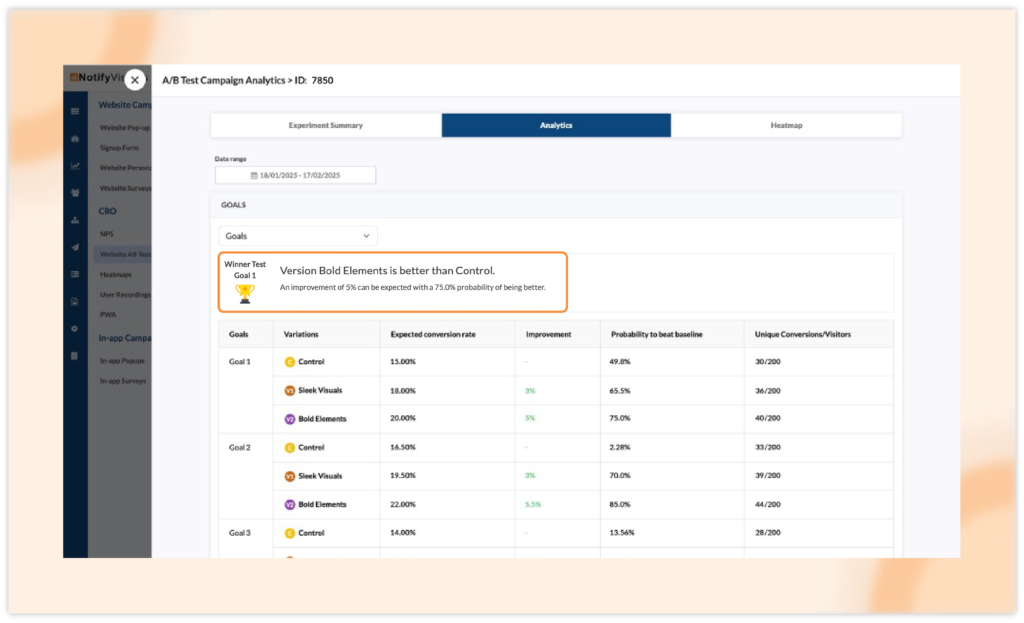
Task: Click the hierarchy sitemap sidebar icon
Action: tap(75, 220)
